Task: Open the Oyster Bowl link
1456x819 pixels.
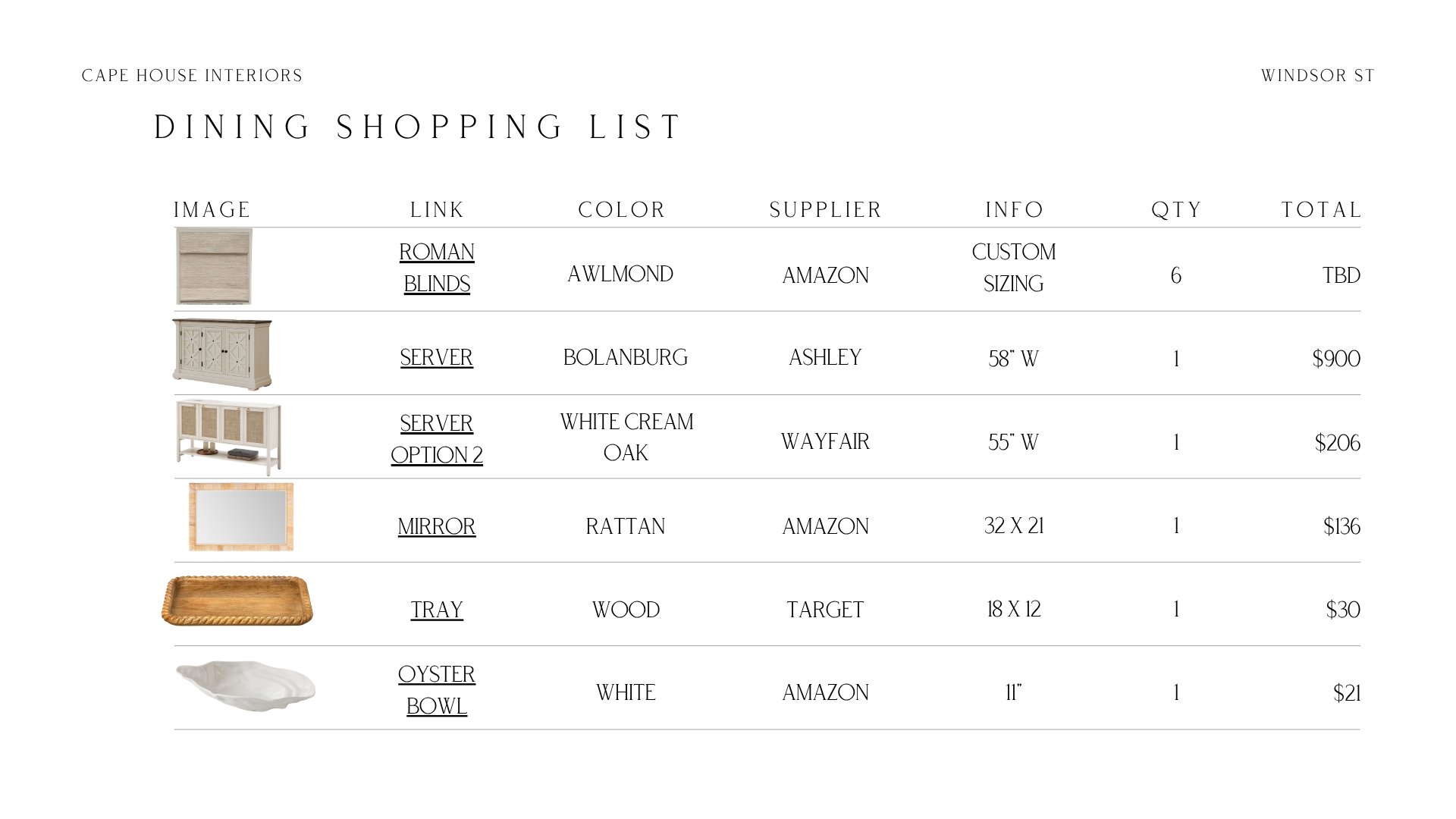Action: point(437,690)
